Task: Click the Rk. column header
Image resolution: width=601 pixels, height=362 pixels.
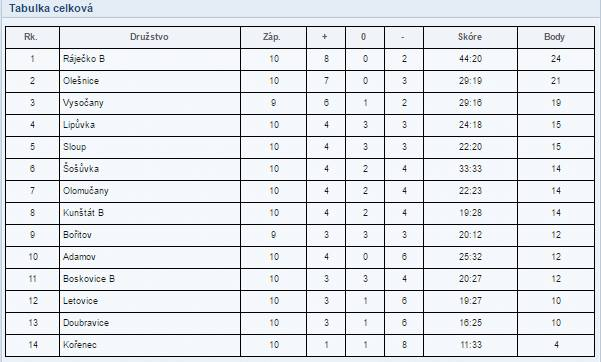Action: (x=32, y=37)
